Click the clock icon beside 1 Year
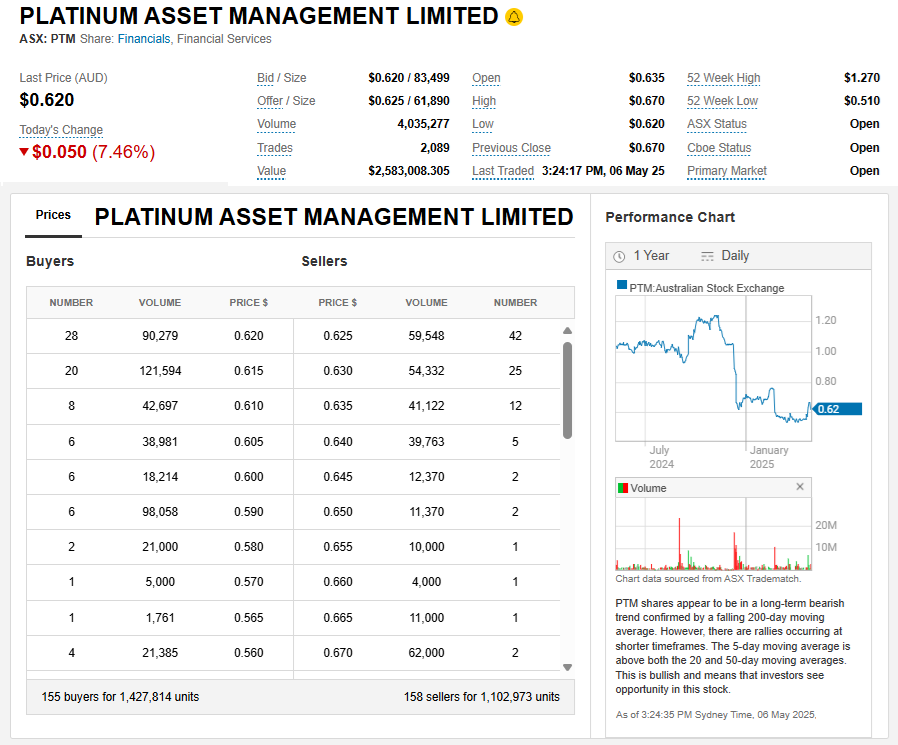This screenshot has width=898, height=745. pos(619,256)
